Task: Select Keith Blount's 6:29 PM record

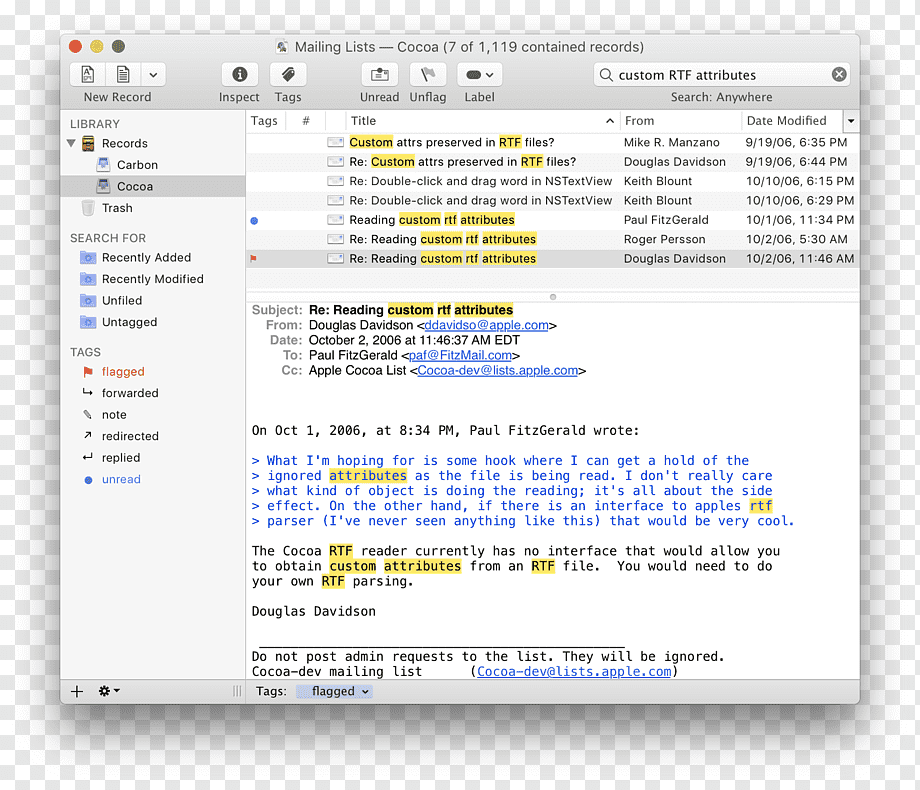Action: (x=553, y=200)
